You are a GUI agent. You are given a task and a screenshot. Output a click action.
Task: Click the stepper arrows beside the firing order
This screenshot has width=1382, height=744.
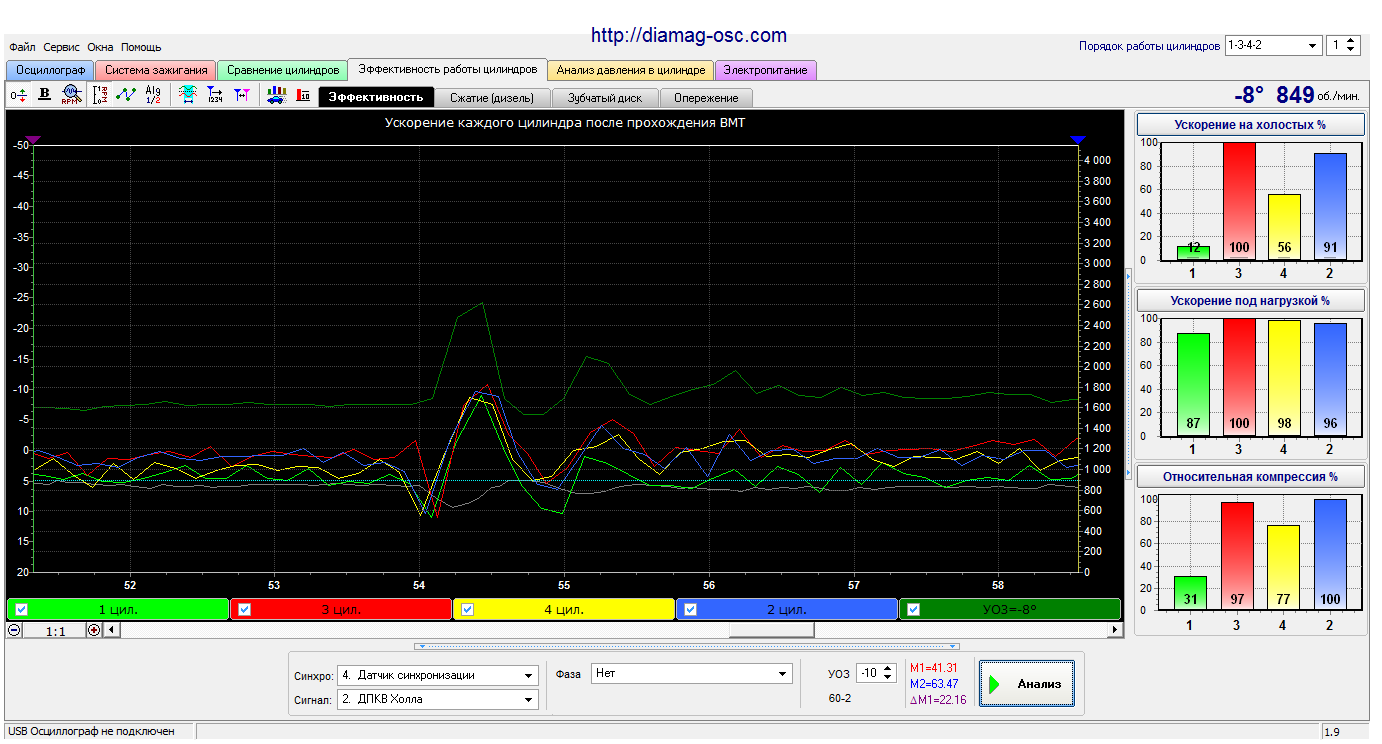[x=1351, y=46]
